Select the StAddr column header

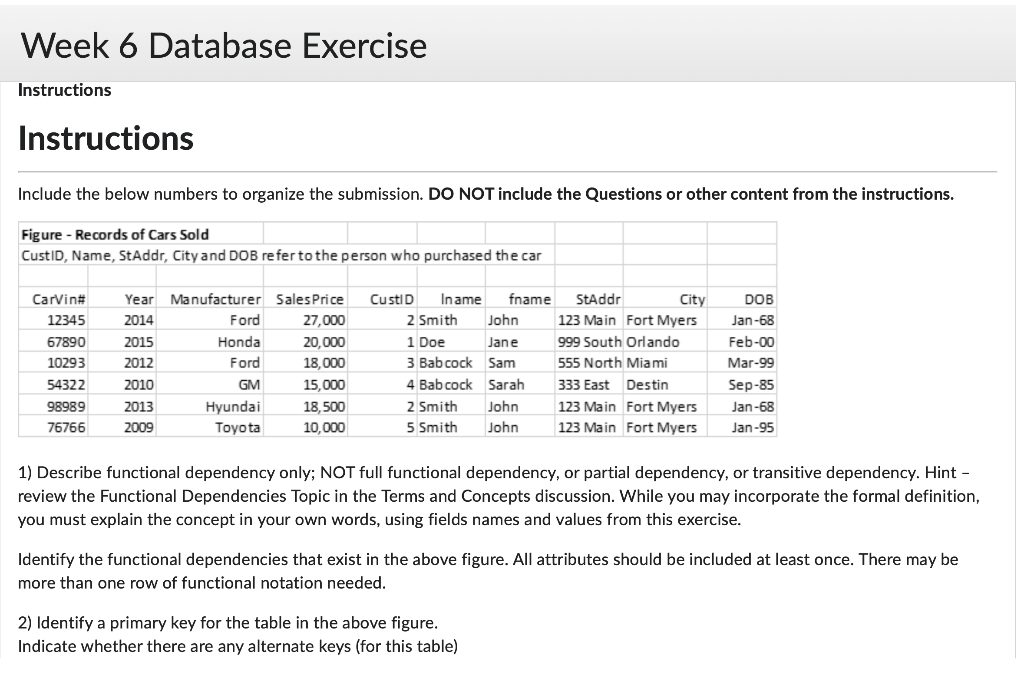click(x=599, y=299)
